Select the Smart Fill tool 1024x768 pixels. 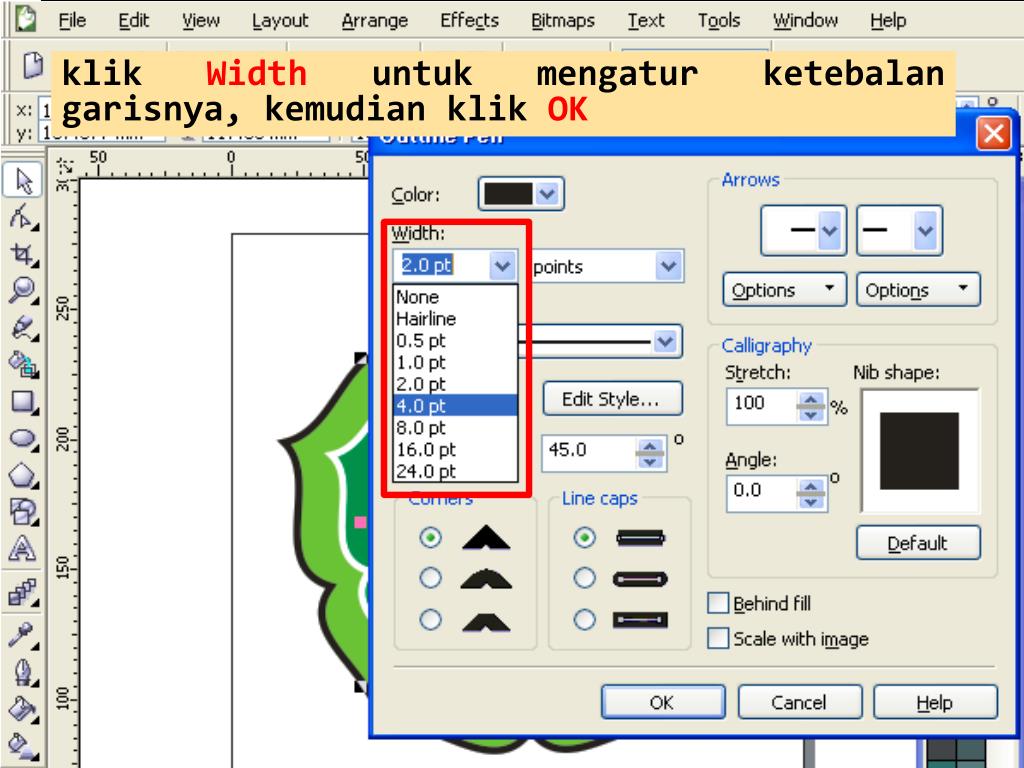(x=24, y=364)
